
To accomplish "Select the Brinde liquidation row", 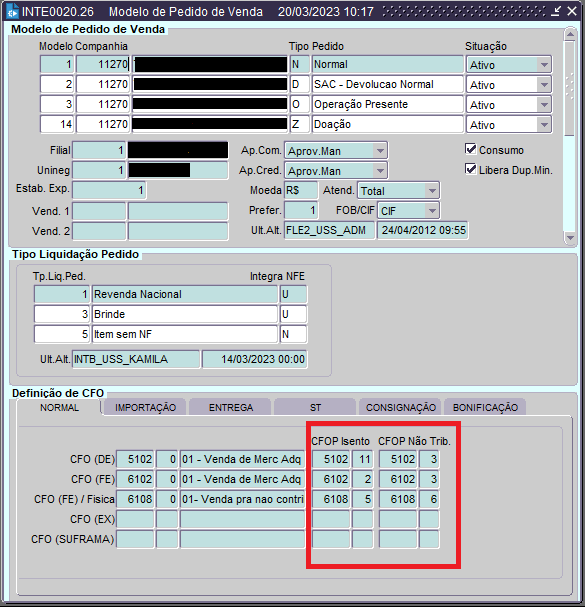I will click(x=170, y=314).
